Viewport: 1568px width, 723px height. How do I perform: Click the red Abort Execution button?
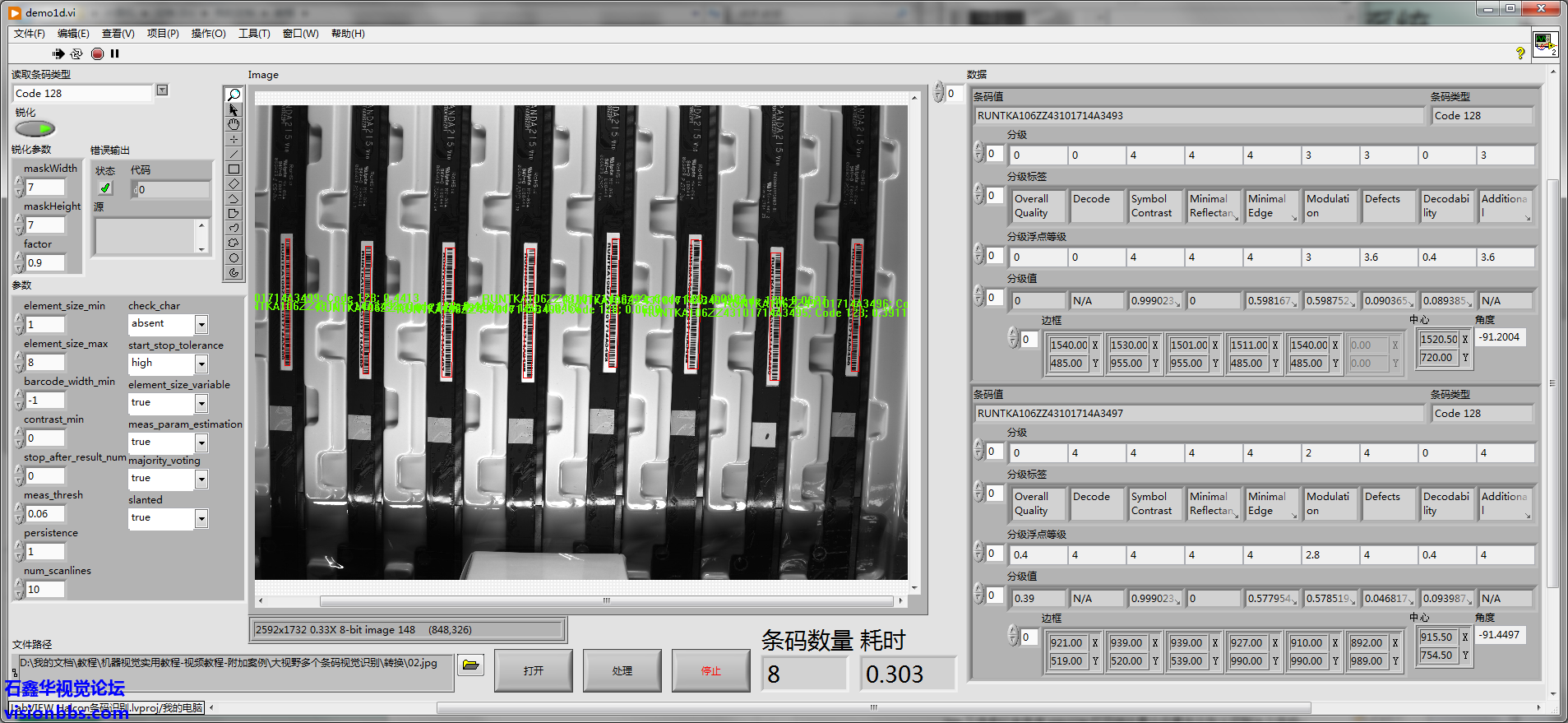[x=97, y=53]
